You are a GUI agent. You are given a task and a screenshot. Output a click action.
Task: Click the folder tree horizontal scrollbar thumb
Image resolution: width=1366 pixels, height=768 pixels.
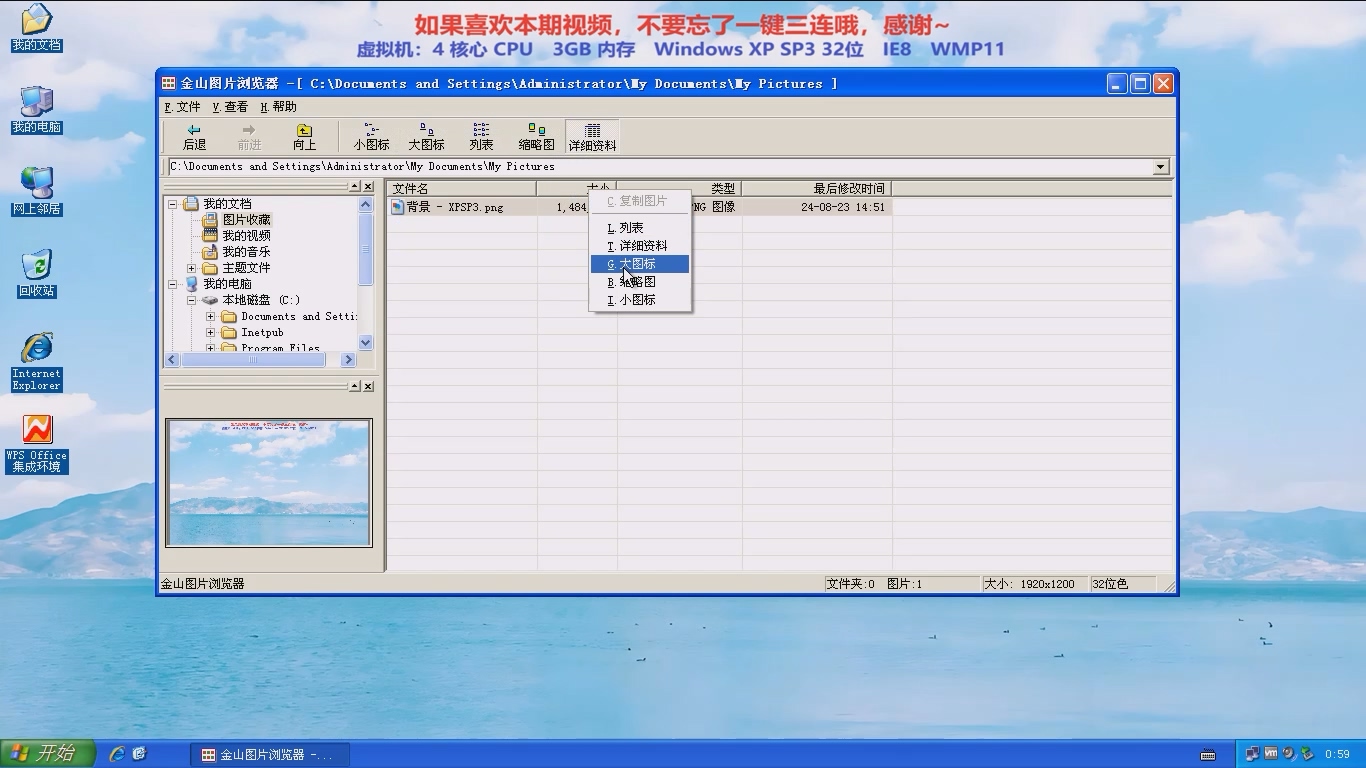(252, 360)
